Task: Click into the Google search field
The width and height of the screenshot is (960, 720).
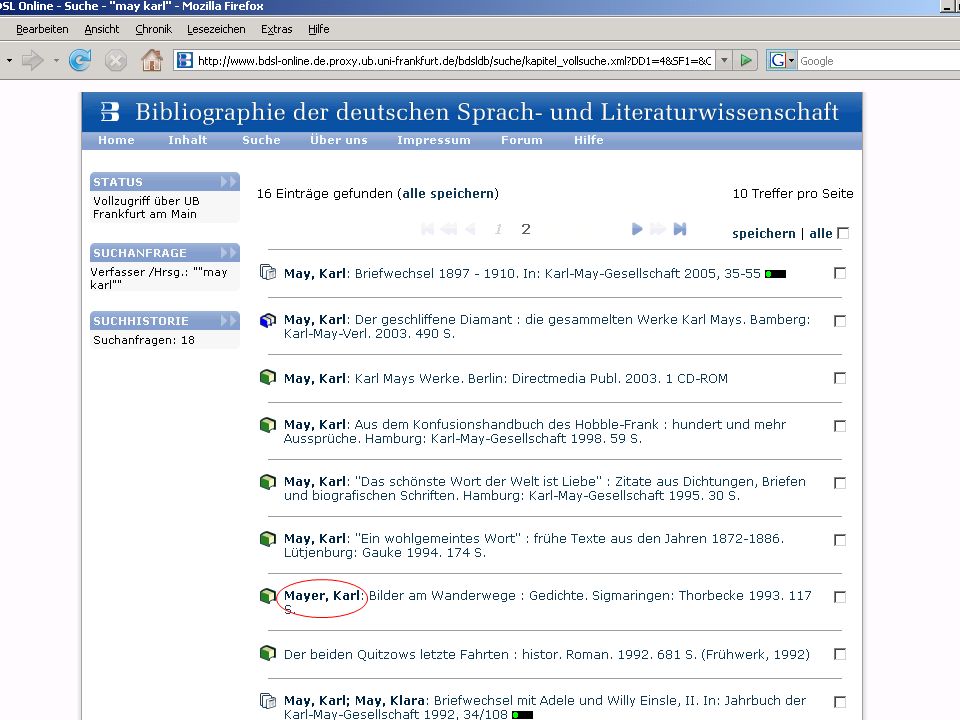Action: 879,61
